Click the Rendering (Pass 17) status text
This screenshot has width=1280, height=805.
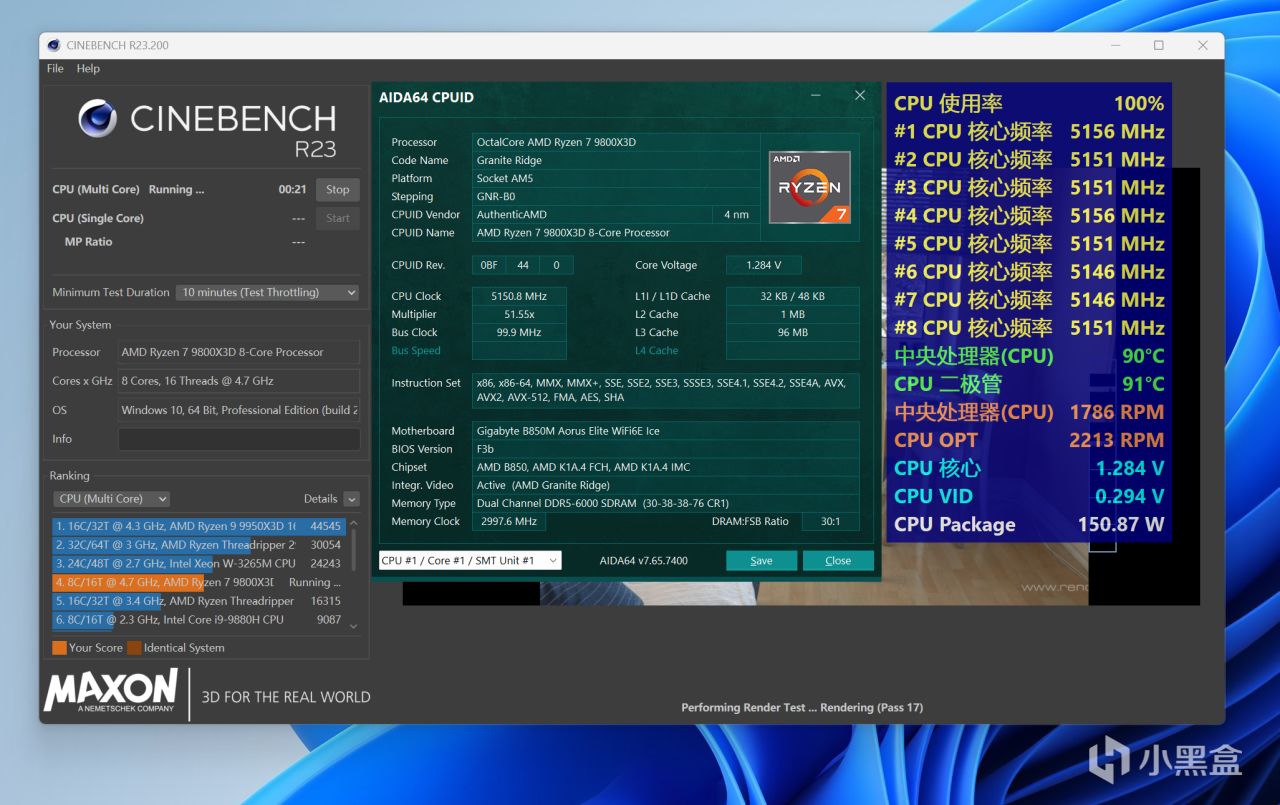(x=872, y=708)
